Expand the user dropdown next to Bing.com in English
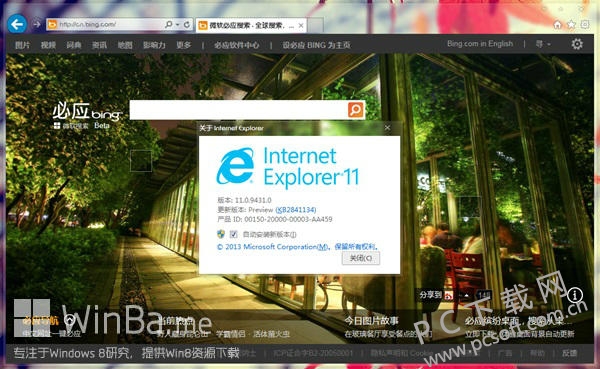Image resolution: width=600 pixels, height=369 pixels. point(543,44)
